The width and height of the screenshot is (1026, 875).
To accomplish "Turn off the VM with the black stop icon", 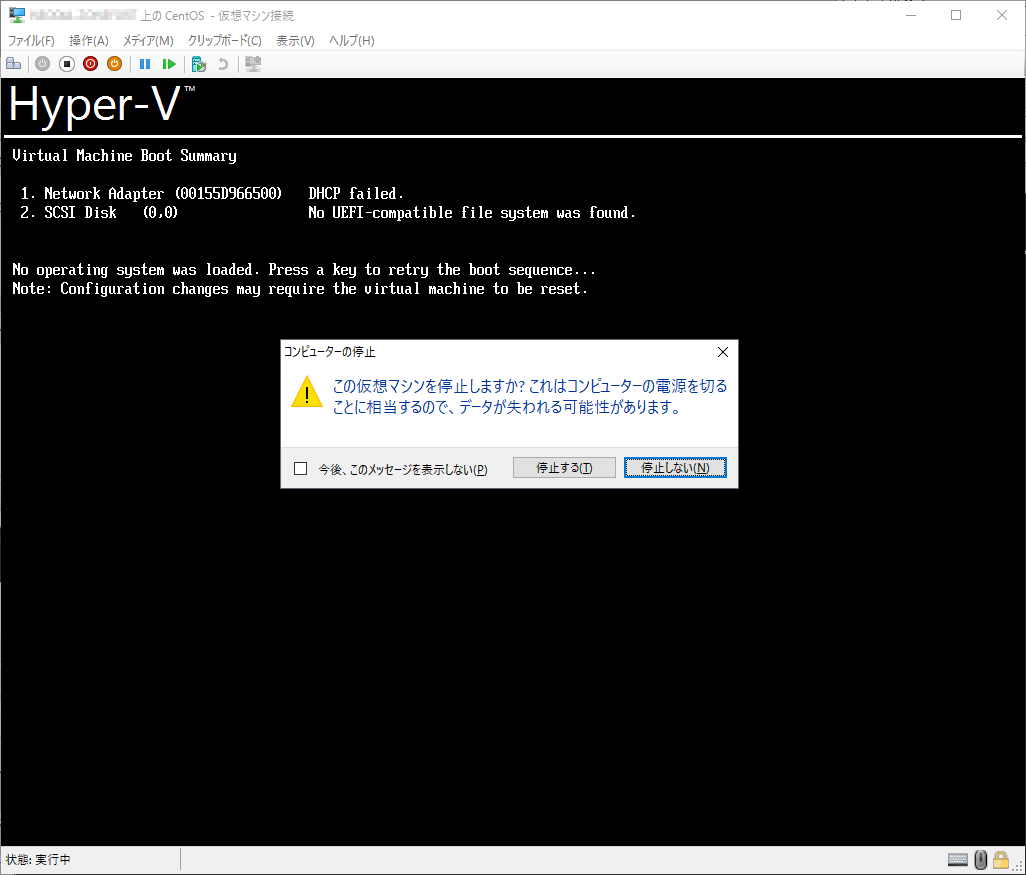I will point(67,64).
